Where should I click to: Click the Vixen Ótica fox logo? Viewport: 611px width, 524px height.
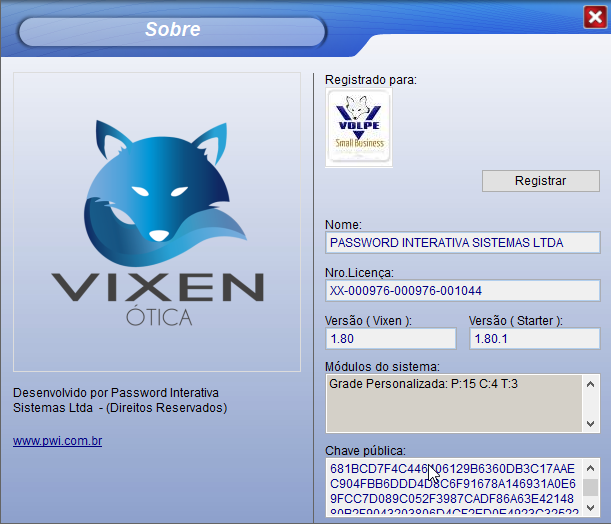[x=157, y=222]
